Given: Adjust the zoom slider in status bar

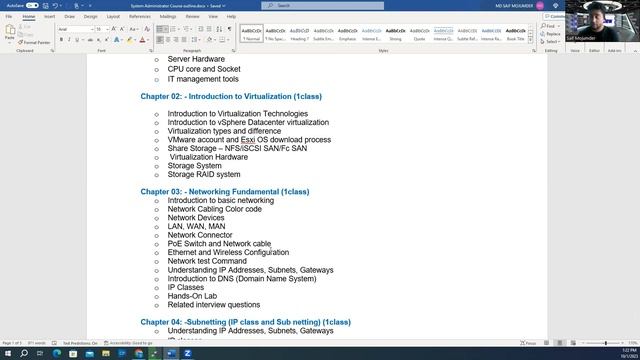Looking at the screenshot, I should (606, 343).
